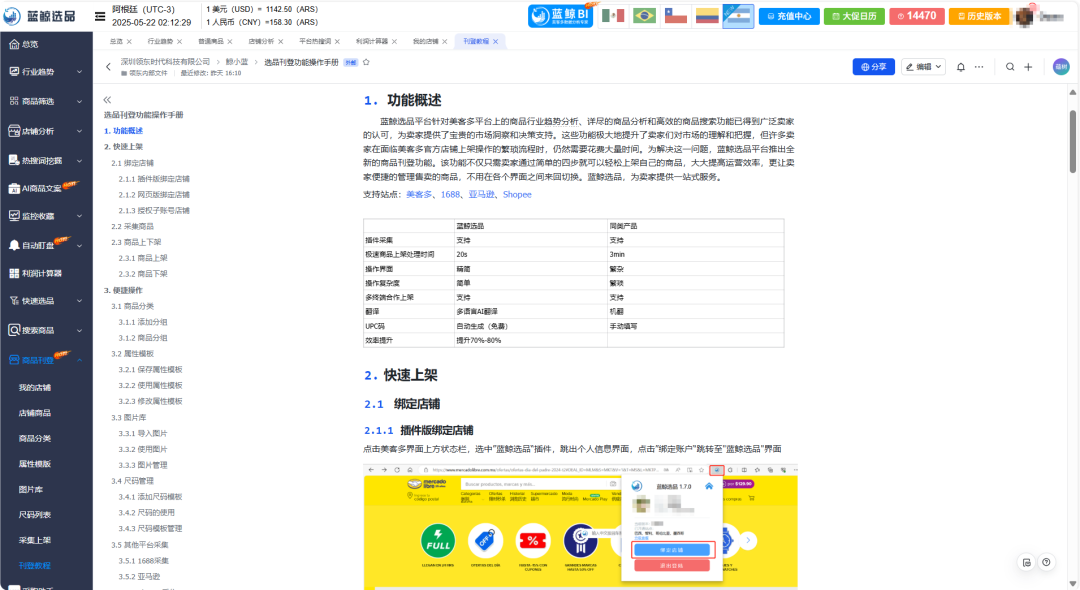Click the vertical scrollbar thumb
The image size is (1080, 590).
click(1072, 141)
